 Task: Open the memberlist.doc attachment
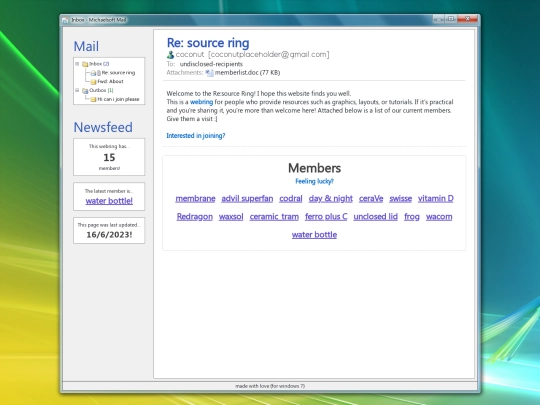(x=247, y=73)
